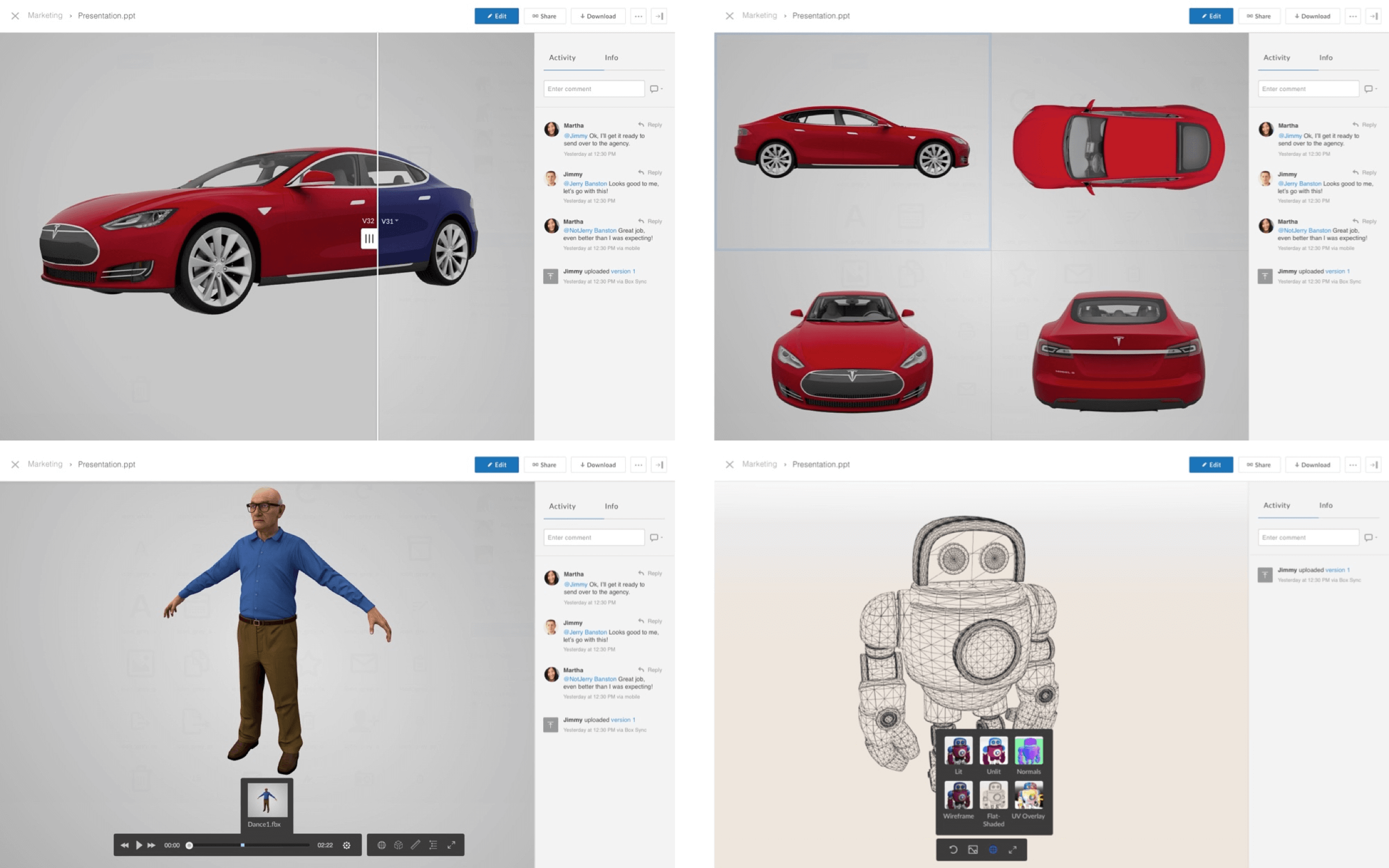Viewport: 1389px width, 868px height.
Task: Open comment options dropdown in four-view car window
Action: (1371, 89)
